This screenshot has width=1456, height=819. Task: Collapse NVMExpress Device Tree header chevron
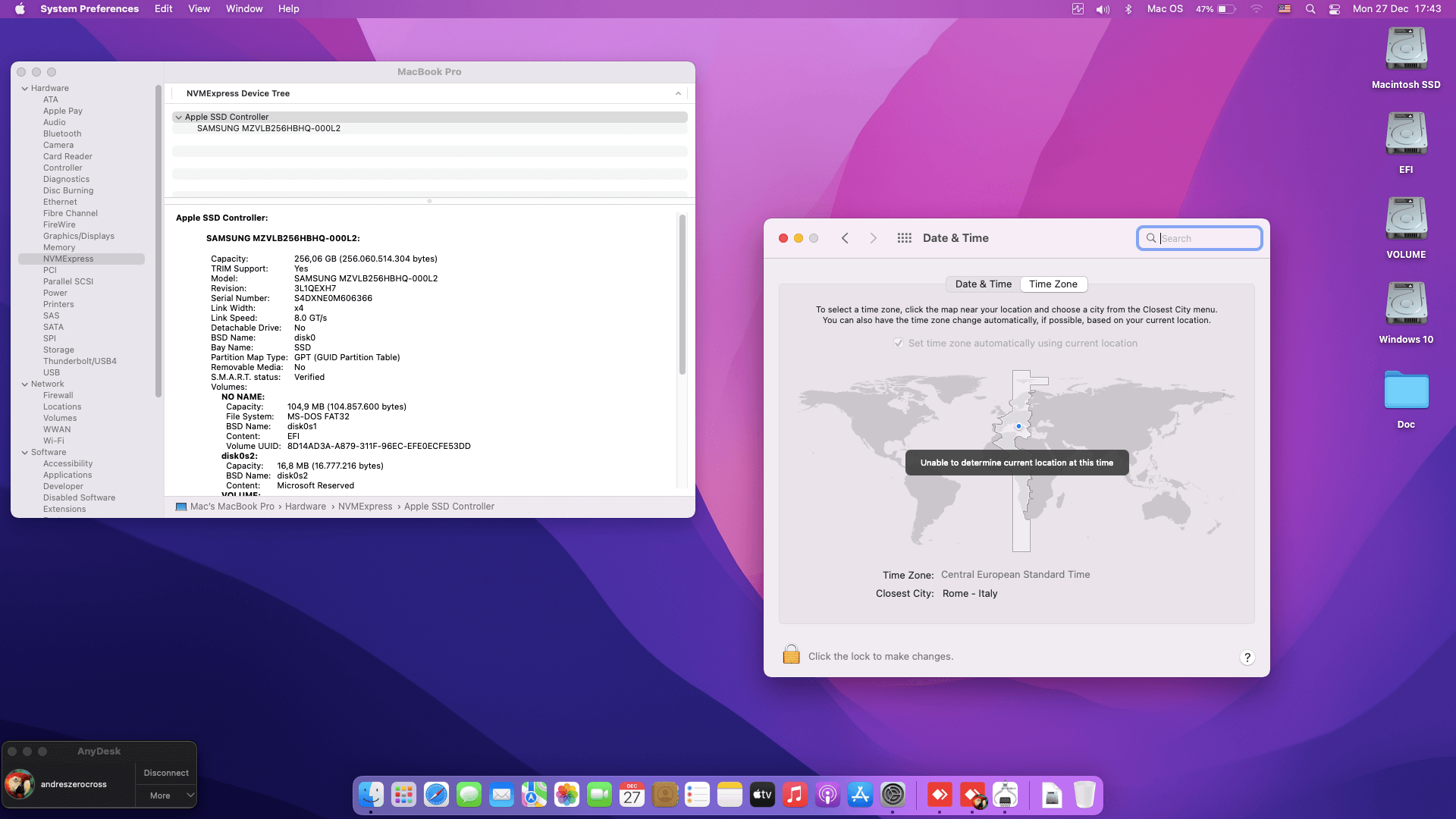click(678, 93)
